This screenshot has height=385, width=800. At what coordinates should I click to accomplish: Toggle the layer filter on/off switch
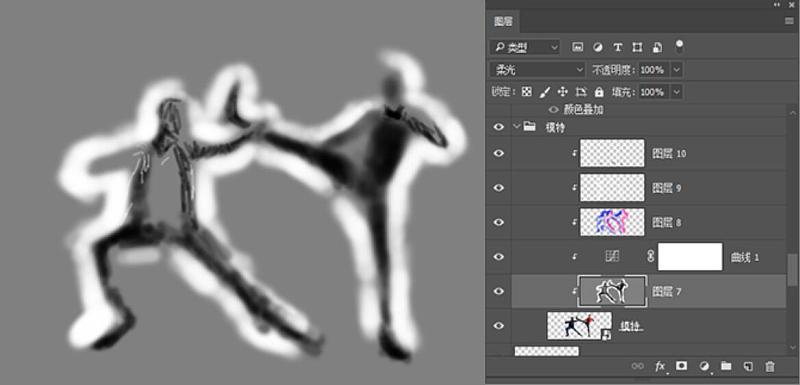679,46
